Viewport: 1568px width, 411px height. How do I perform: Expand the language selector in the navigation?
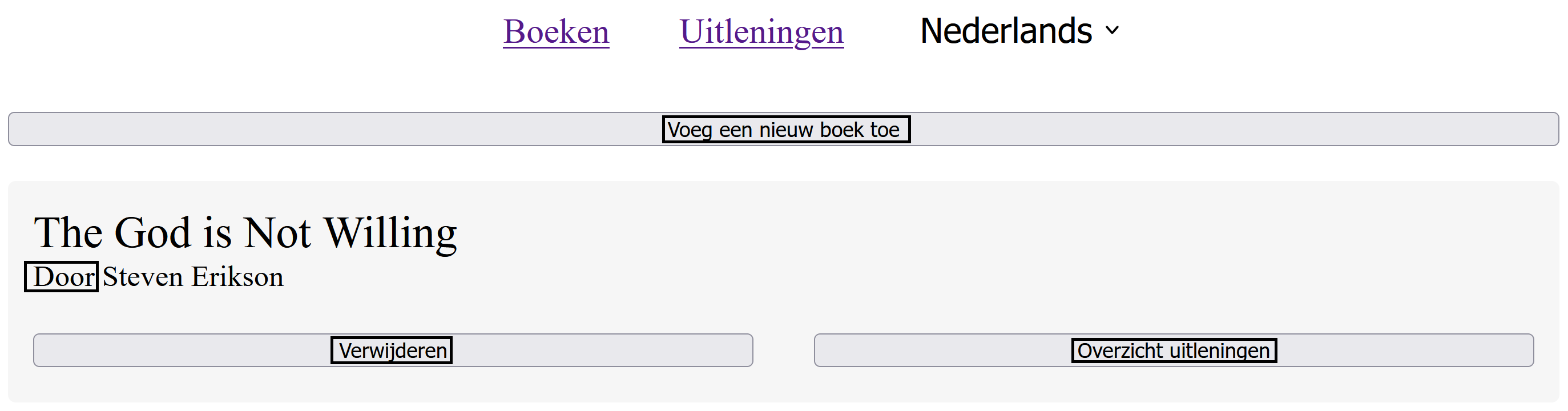pos(1018,30)
